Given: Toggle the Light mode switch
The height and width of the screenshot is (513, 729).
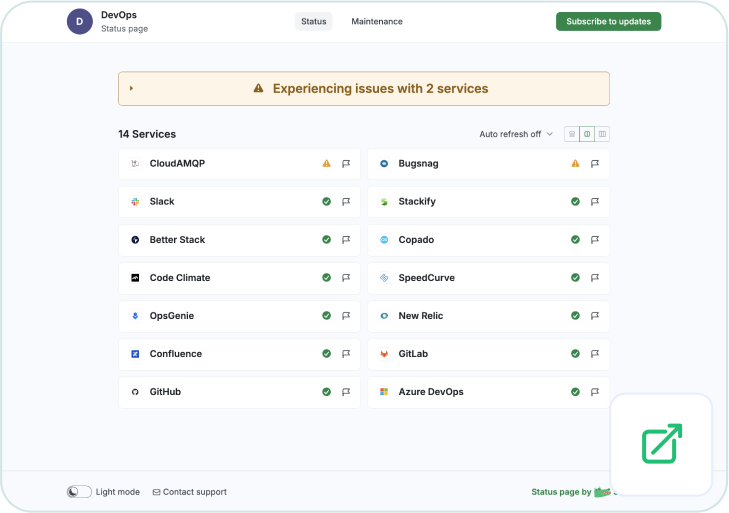Looking at the screenshot, I should (x=79, y=492).
